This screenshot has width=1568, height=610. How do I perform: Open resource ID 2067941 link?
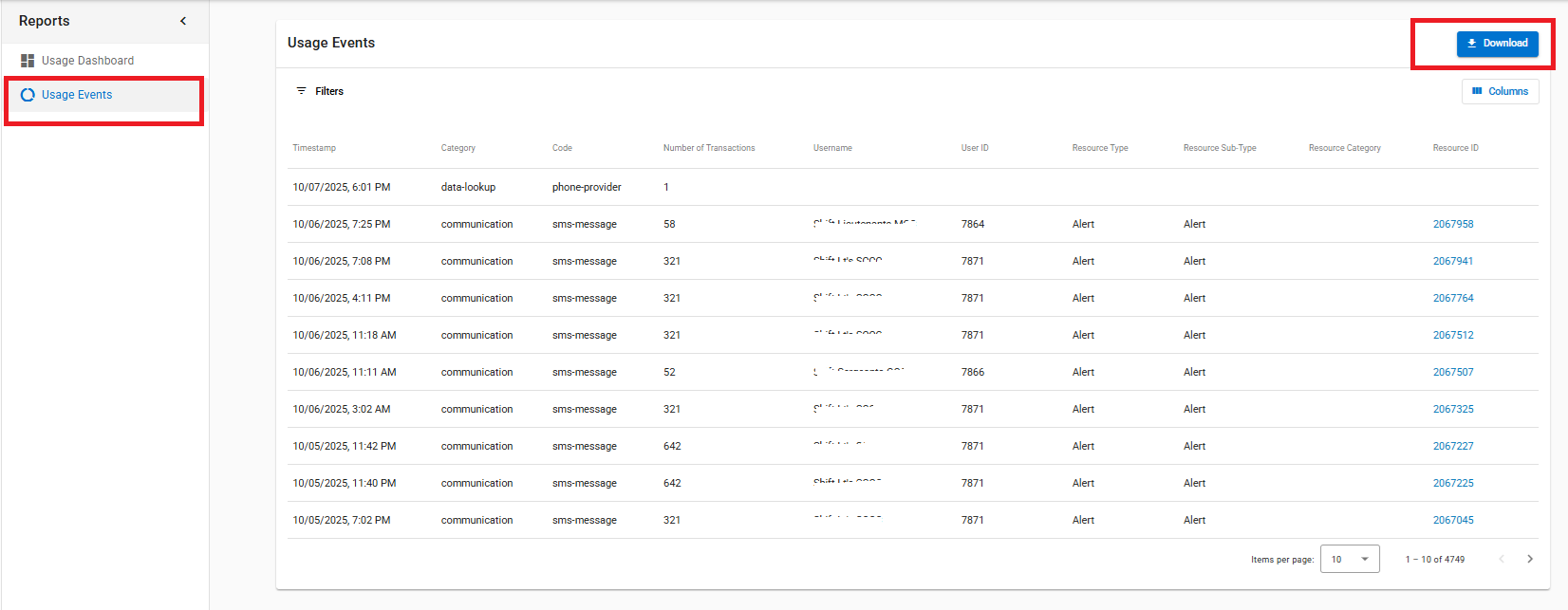click(x=1453, y=261)
